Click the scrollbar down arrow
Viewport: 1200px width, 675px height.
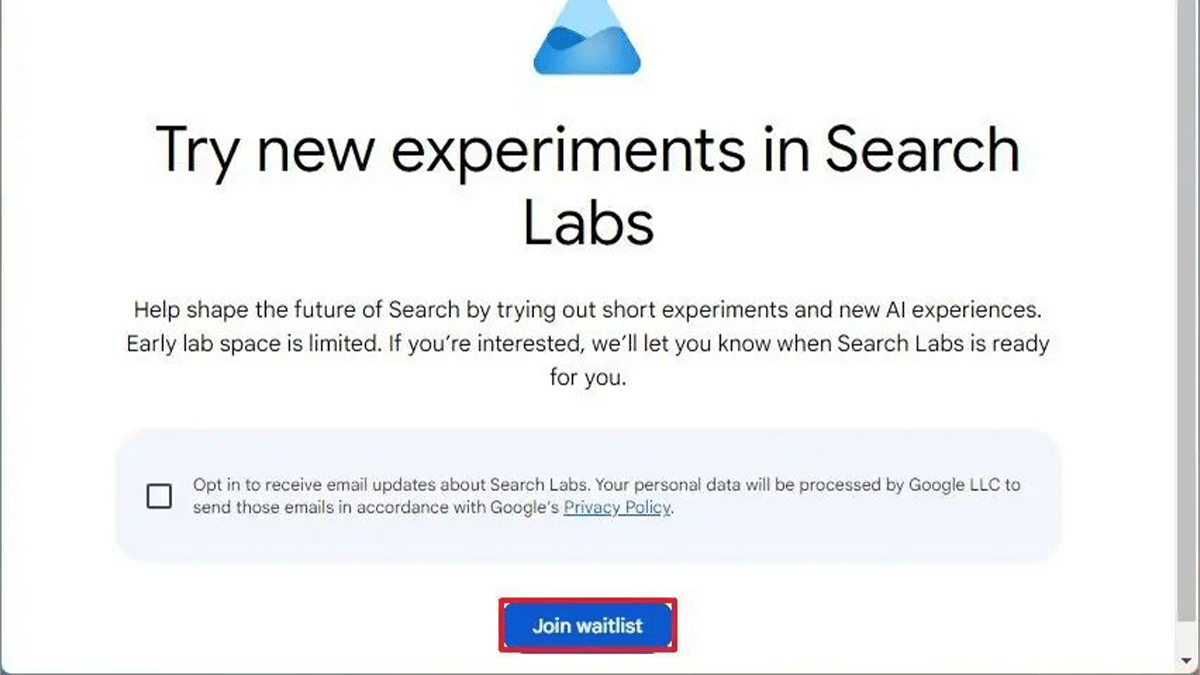(1186, 661)
